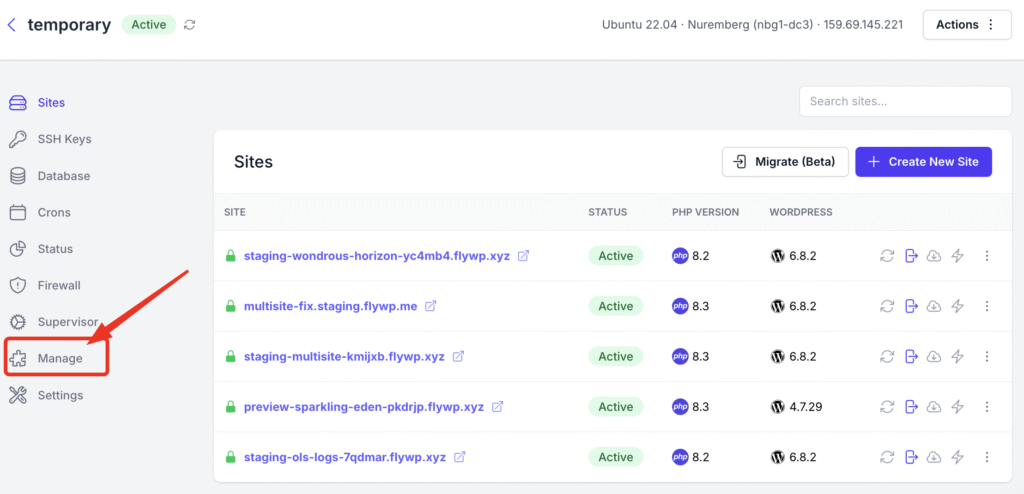Open staging-multisite-kmijxb external link icon
This screenshot has width=1024, height=494.
tap(458, 357)
